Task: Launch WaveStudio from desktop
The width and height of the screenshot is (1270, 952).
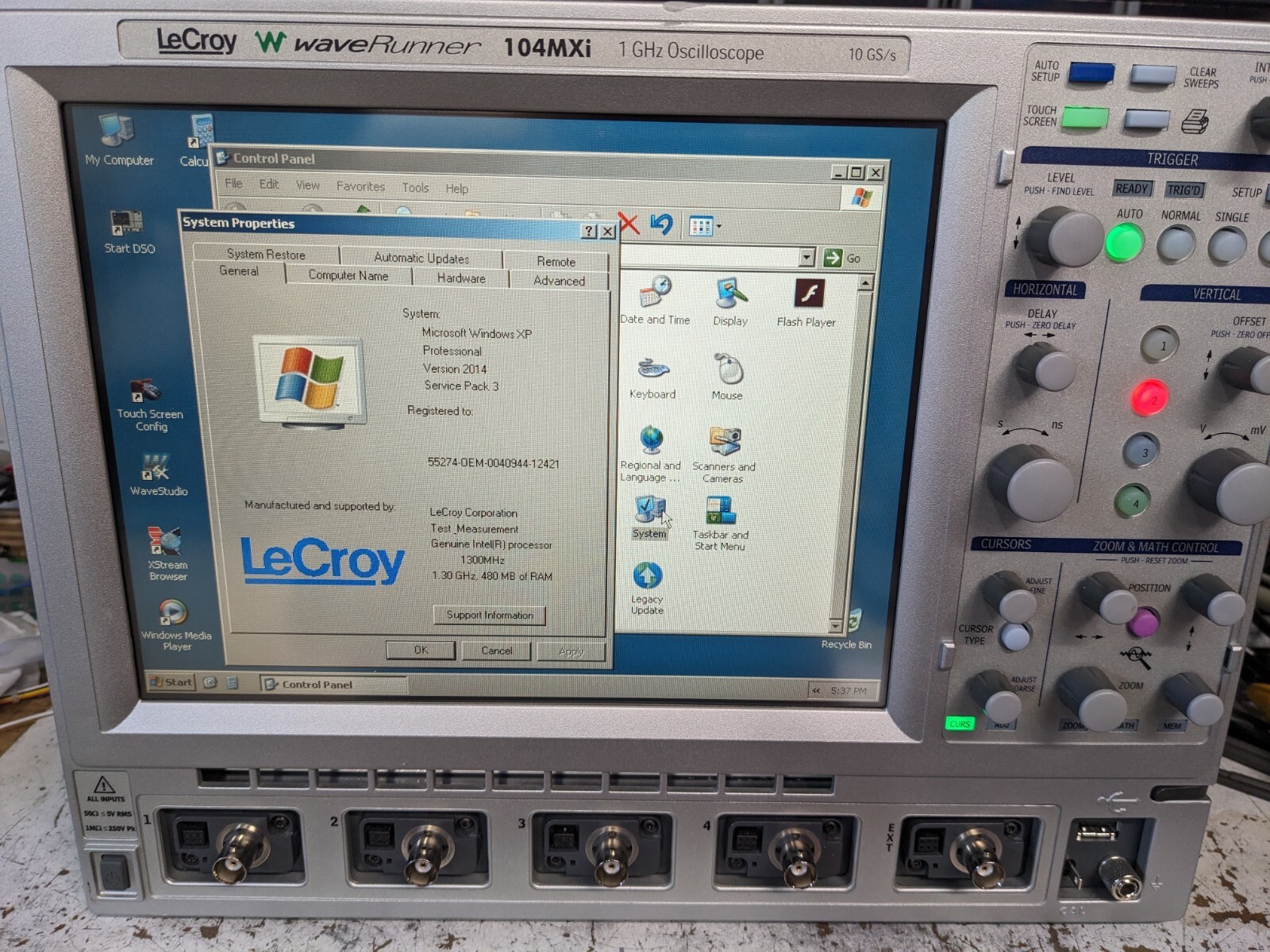Action: click(158, 474)
